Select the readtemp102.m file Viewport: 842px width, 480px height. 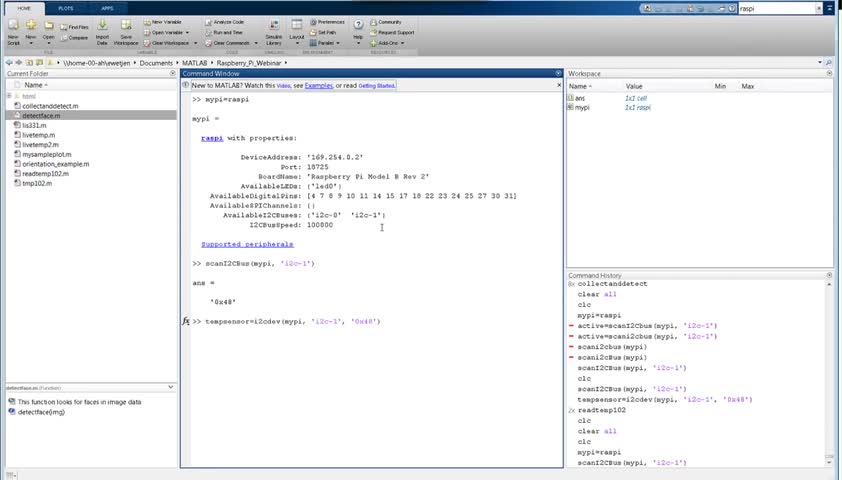(44, 173)
